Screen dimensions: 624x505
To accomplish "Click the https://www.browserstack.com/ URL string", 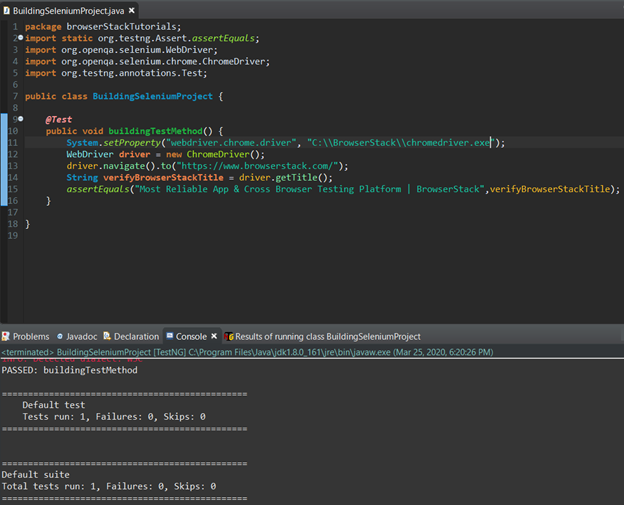I will [257, 166].
